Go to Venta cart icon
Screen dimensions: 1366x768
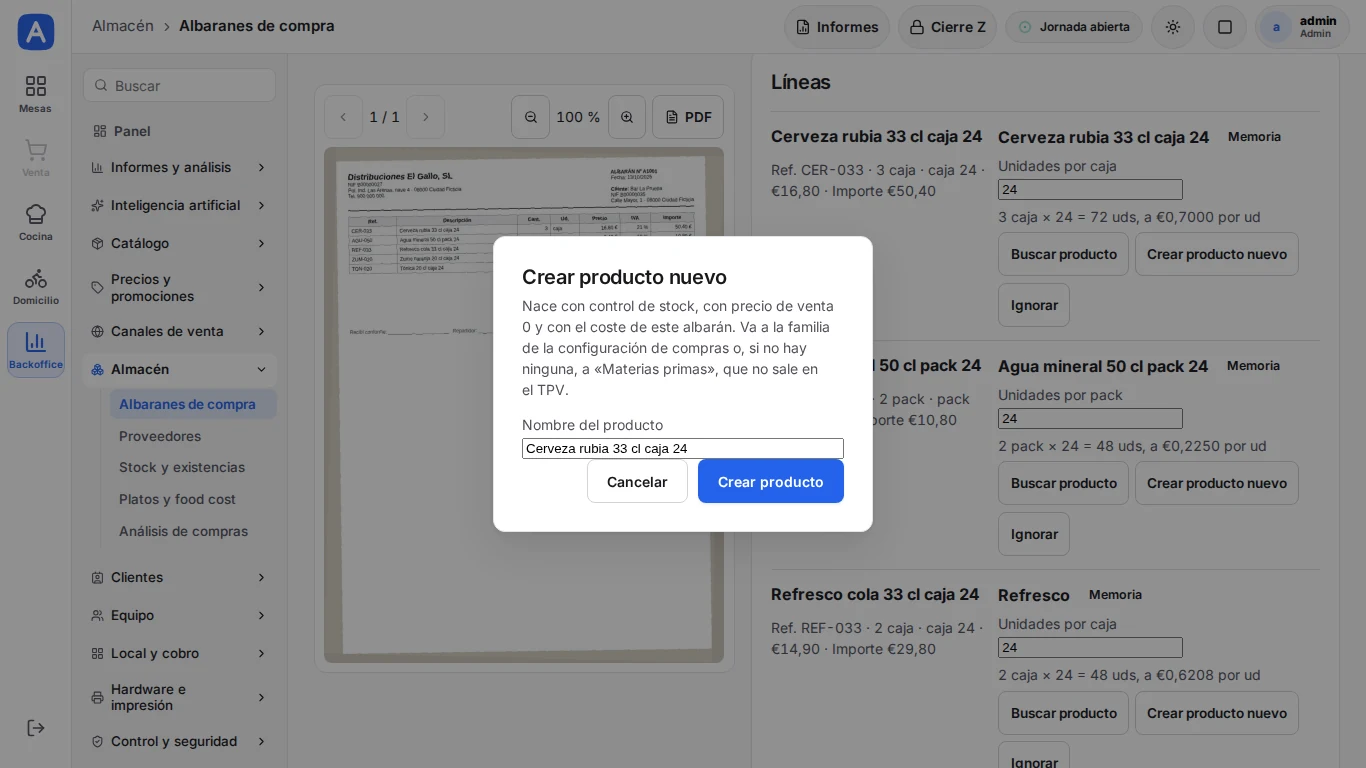click(36, 158)
